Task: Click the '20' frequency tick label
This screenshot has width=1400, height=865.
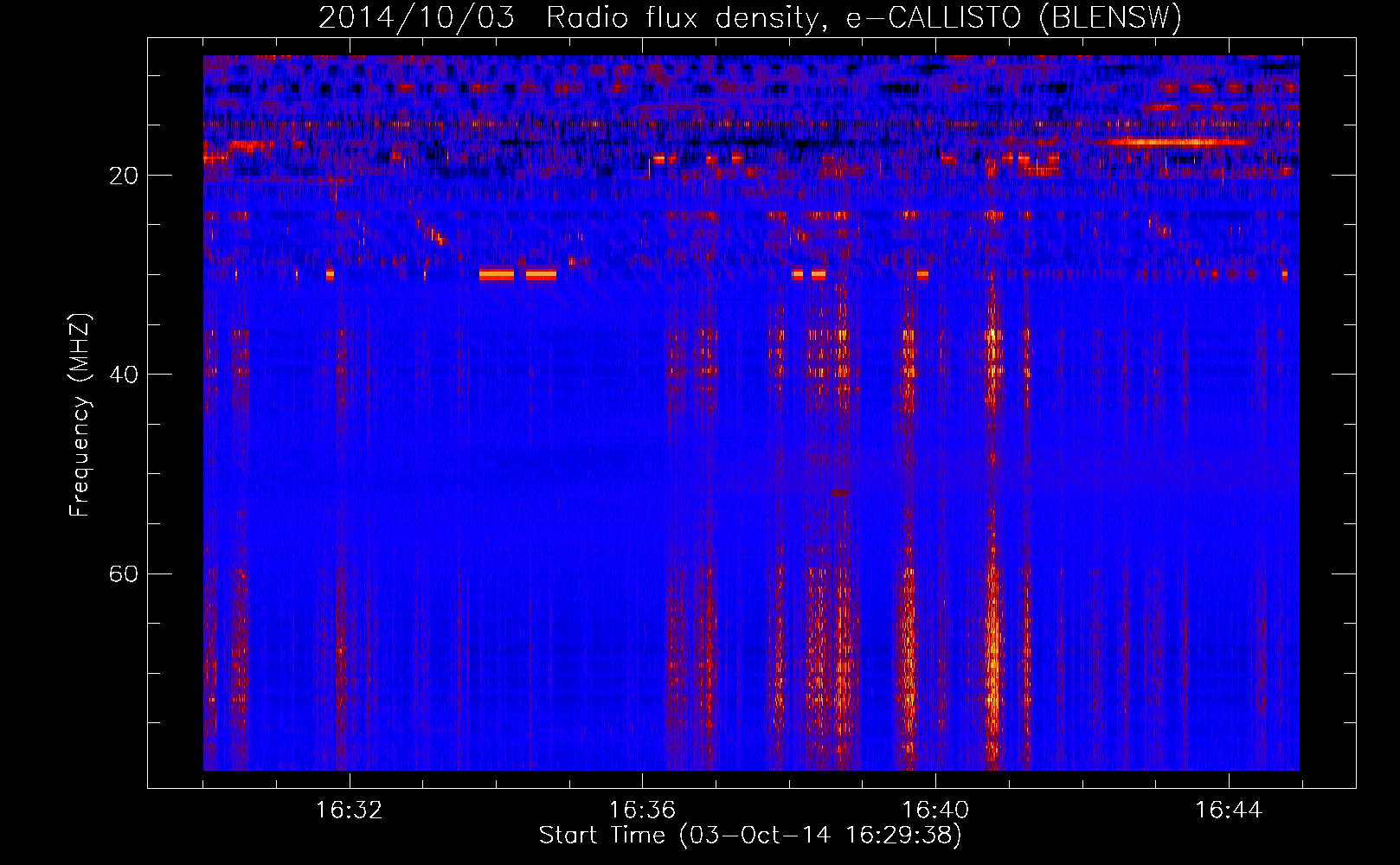Action: pos(124,176)
